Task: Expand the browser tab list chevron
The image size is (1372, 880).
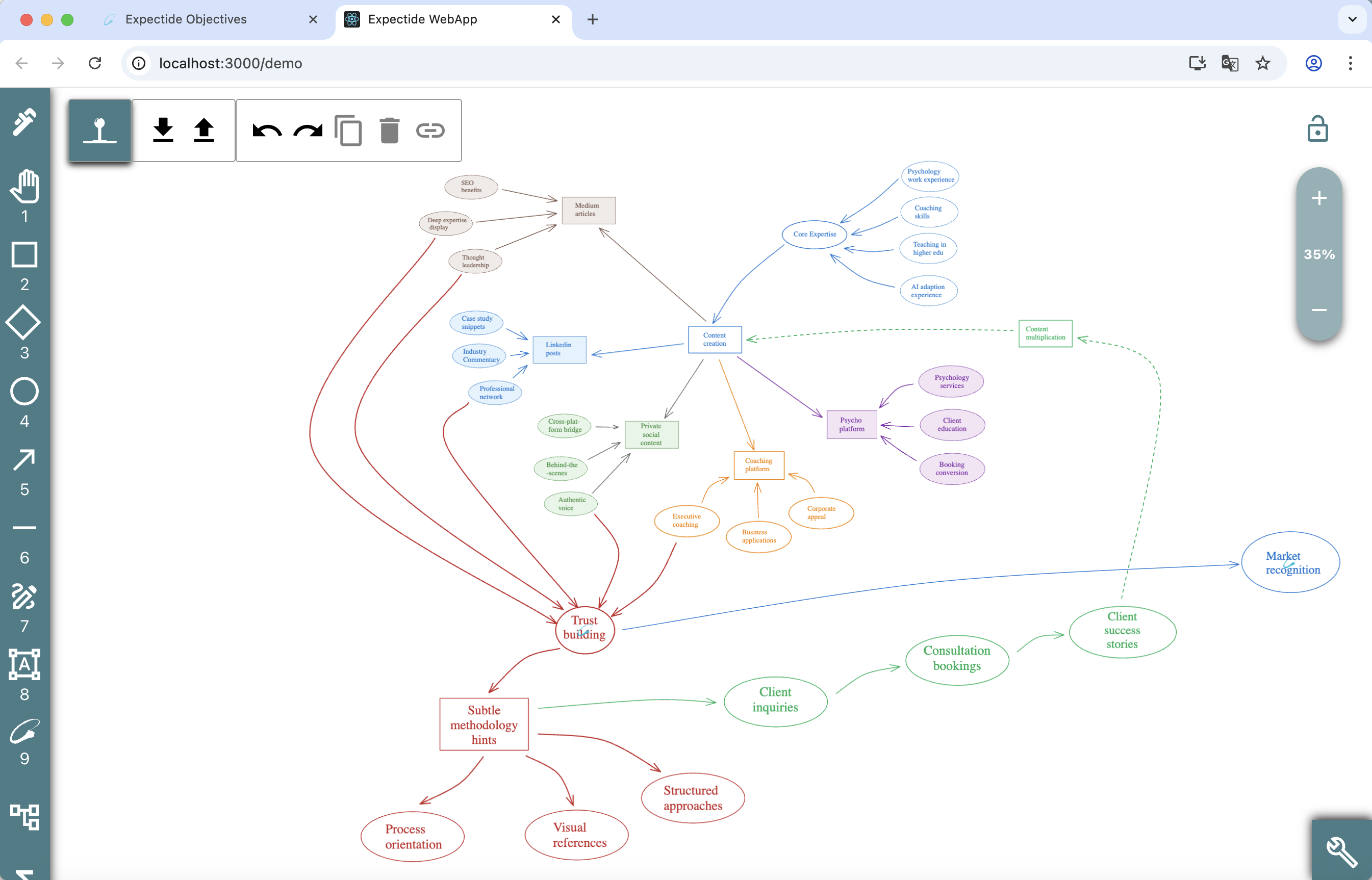Action: [1352, 19]
